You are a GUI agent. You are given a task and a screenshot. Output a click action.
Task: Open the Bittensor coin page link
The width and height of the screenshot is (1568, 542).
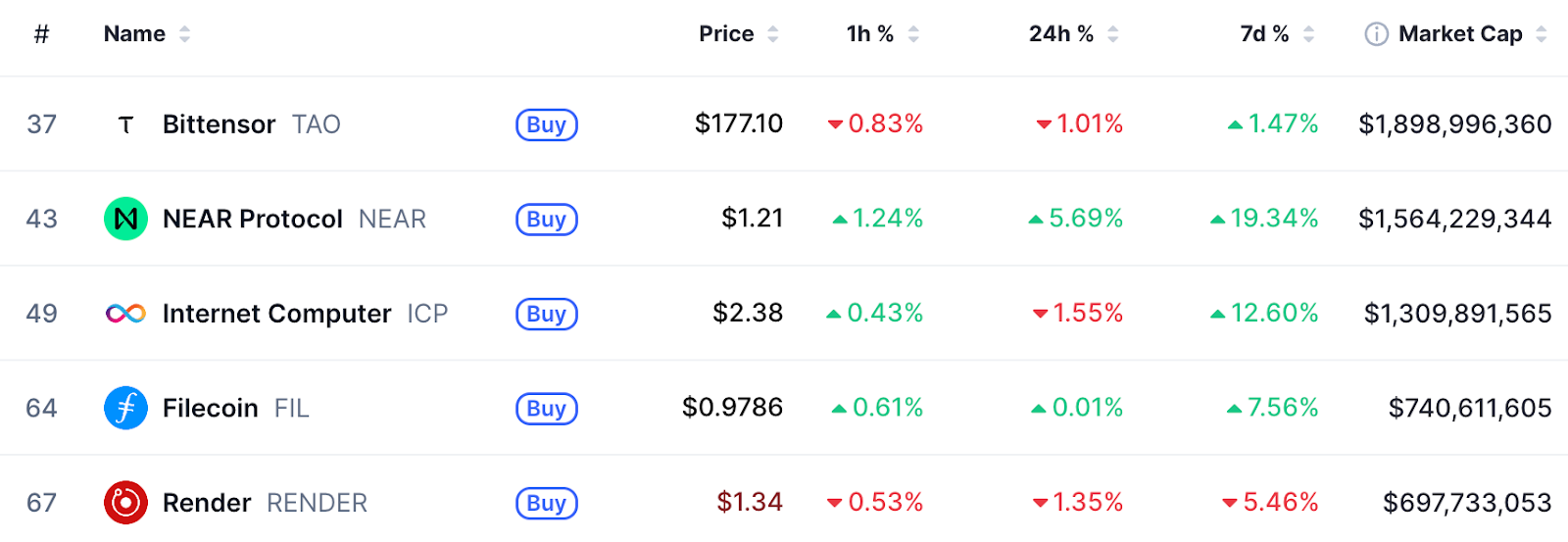tap(219, 124)
